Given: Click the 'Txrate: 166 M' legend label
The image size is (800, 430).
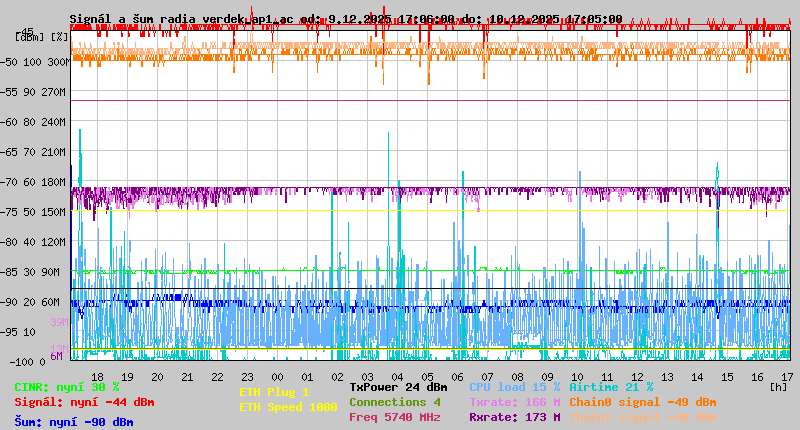Looking at the screenshot, I should pyautogui.click(x=515, y=402).
